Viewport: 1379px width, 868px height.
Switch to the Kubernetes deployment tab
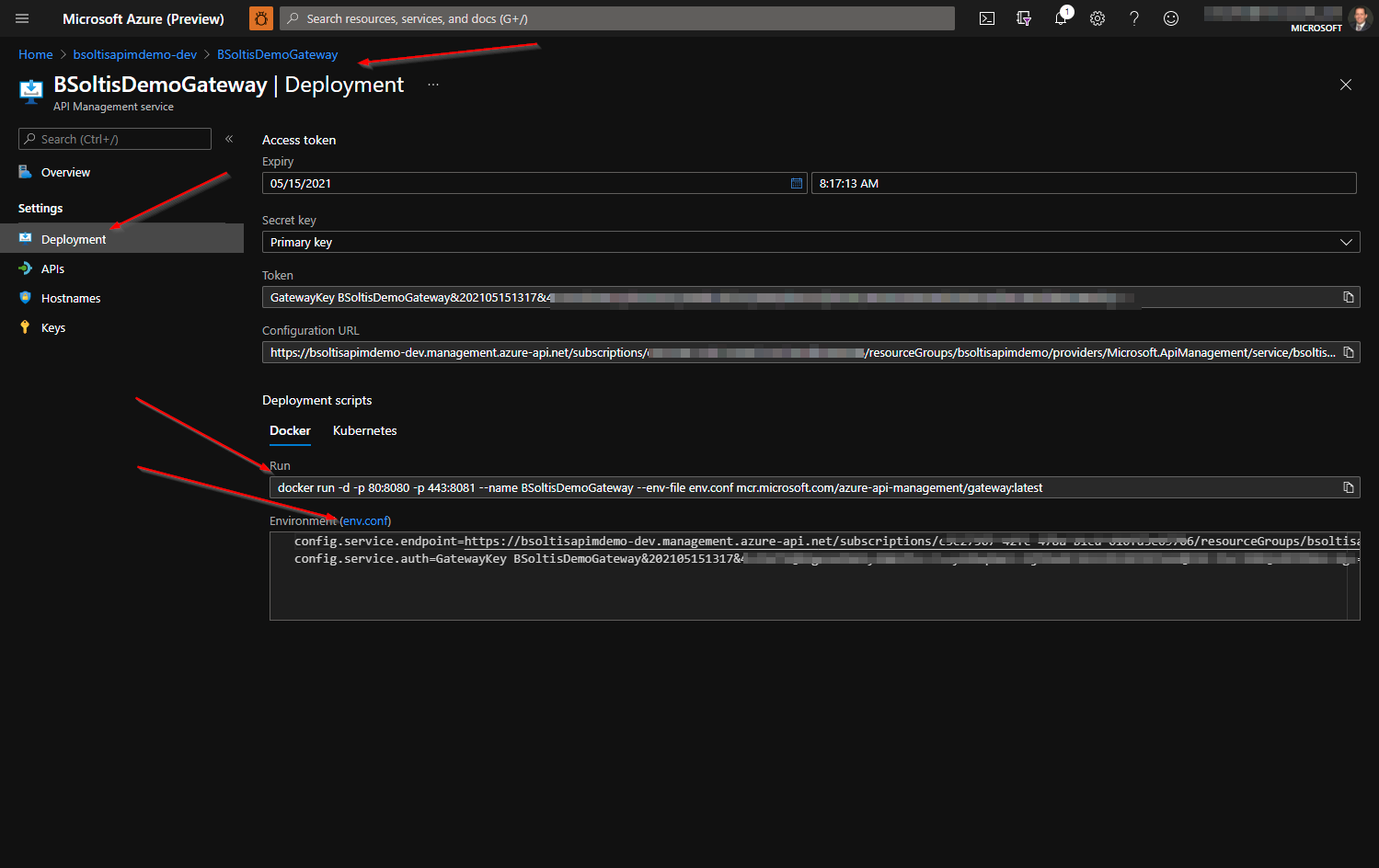[364, 430]
